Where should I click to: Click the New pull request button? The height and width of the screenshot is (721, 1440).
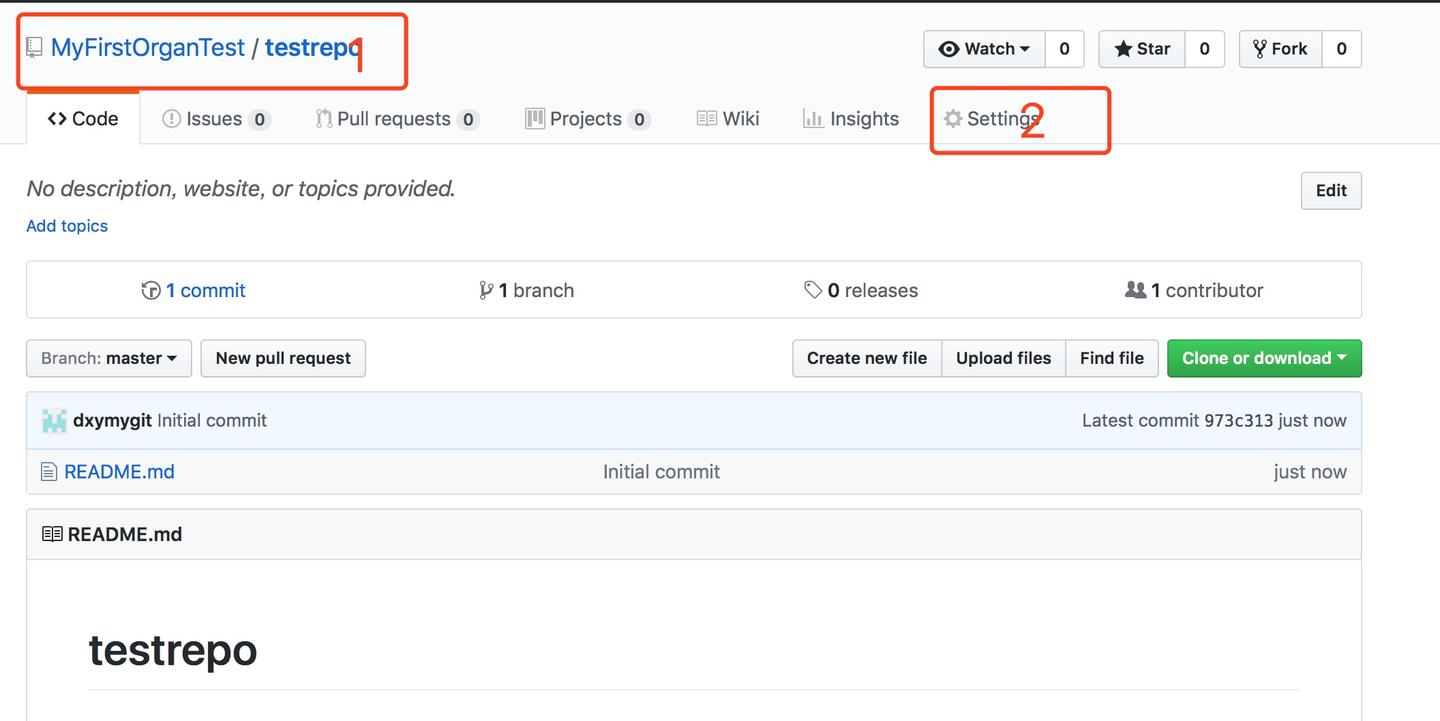click(x=283, y=358)
